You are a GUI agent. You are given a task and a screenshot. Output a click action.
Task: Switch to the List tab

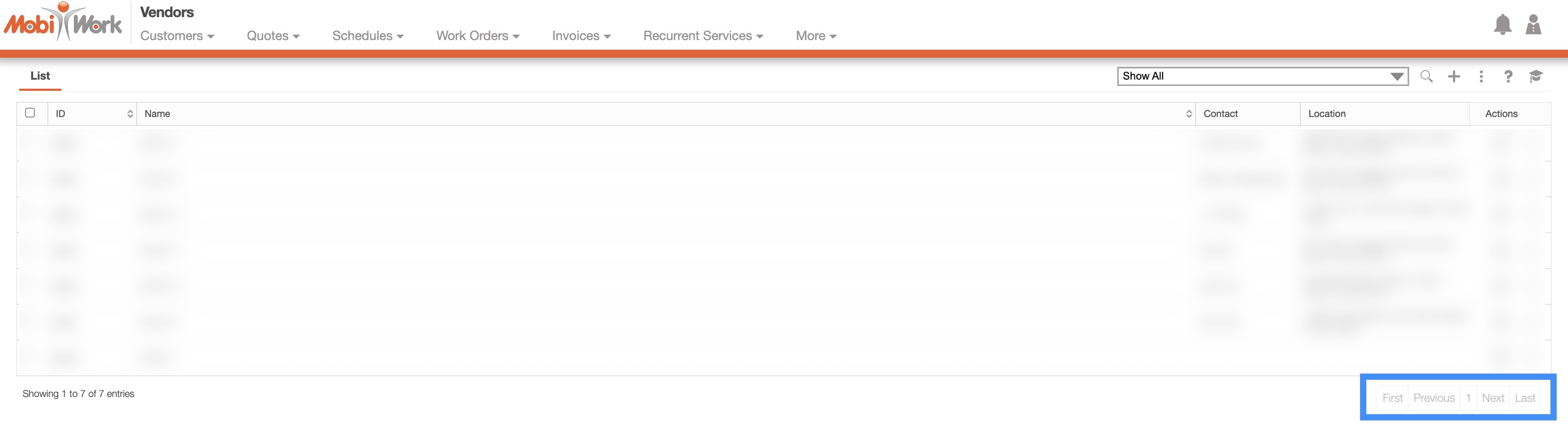tap(40, 76)
